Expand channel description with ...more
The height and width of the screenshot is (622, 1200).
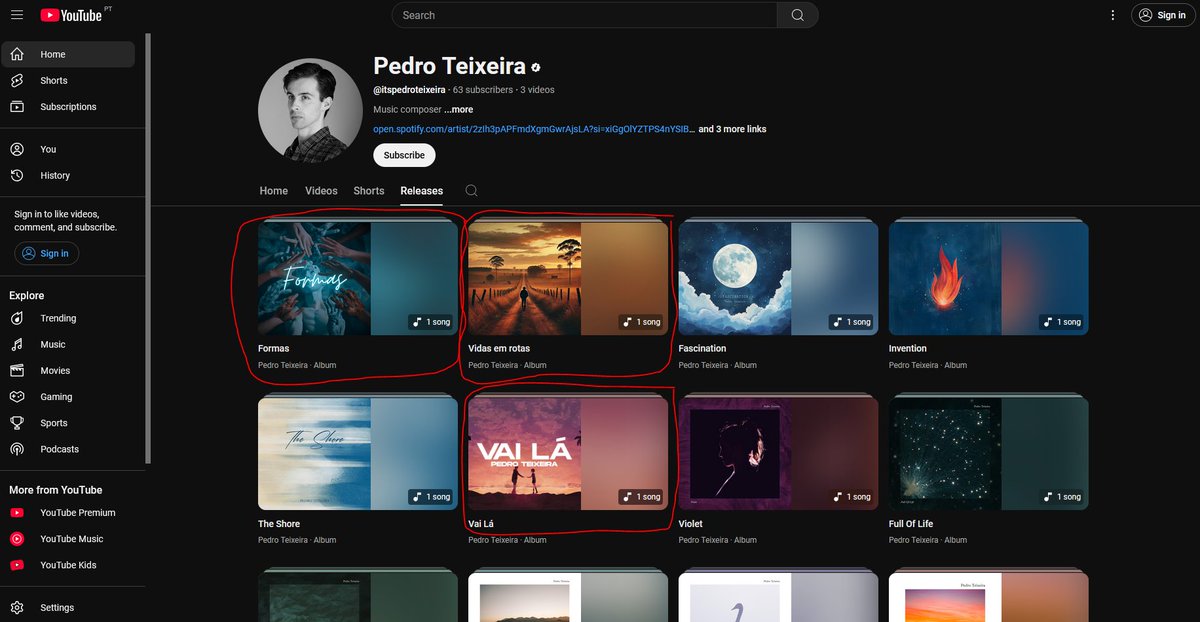459,109
